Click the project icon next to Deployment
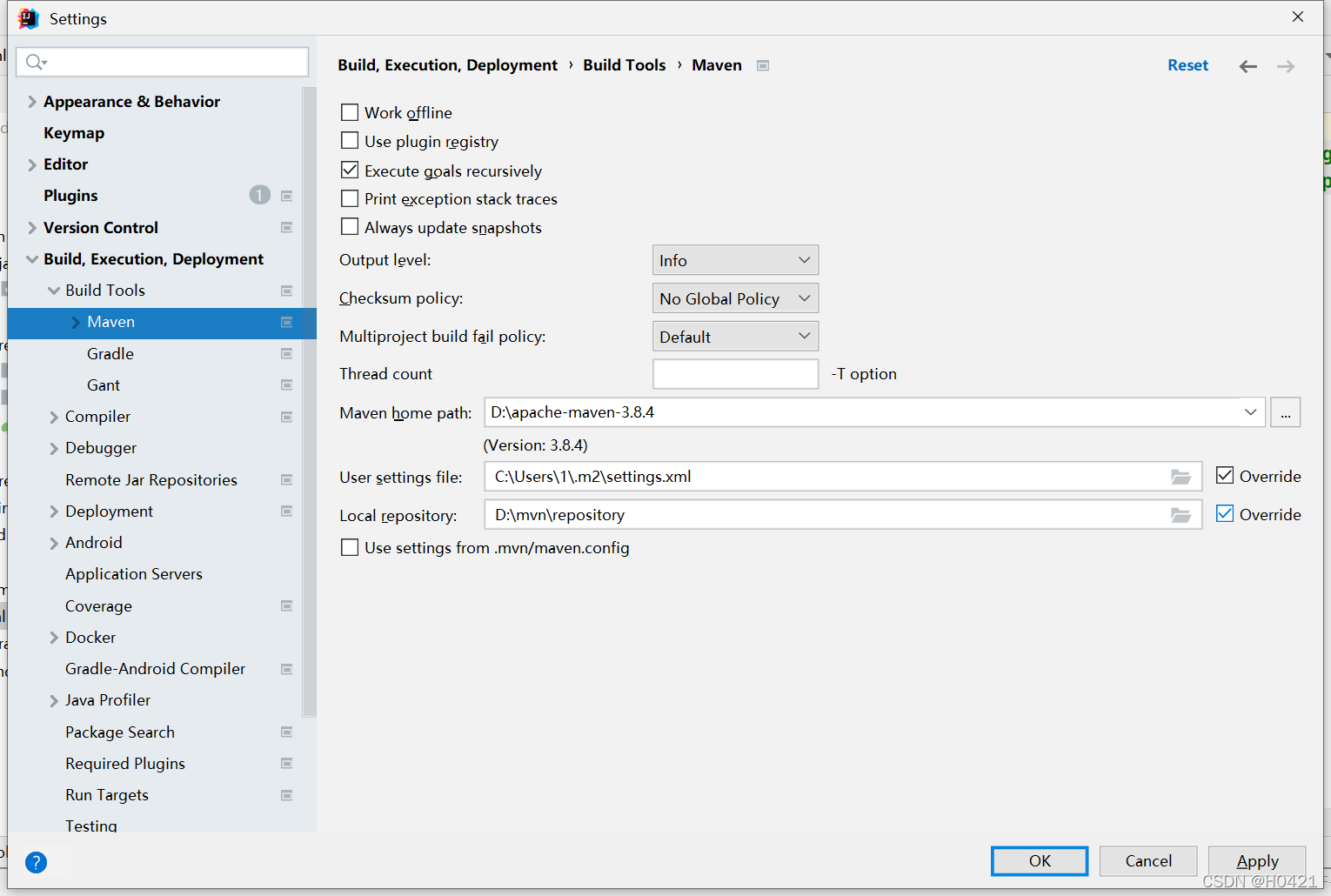Image resolution: width=1331 pixels, height=896 pixels. [286, 511]
